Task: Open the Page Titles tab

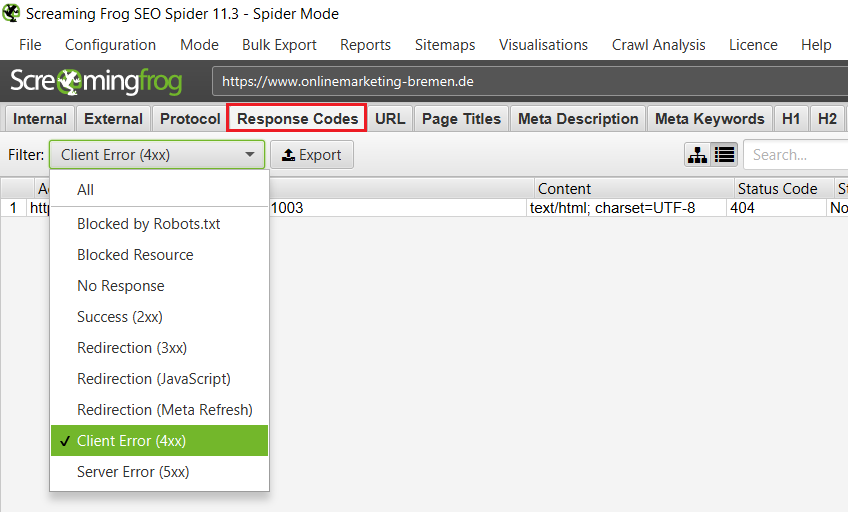Action: pyautogui.click(x=461, y=118)
